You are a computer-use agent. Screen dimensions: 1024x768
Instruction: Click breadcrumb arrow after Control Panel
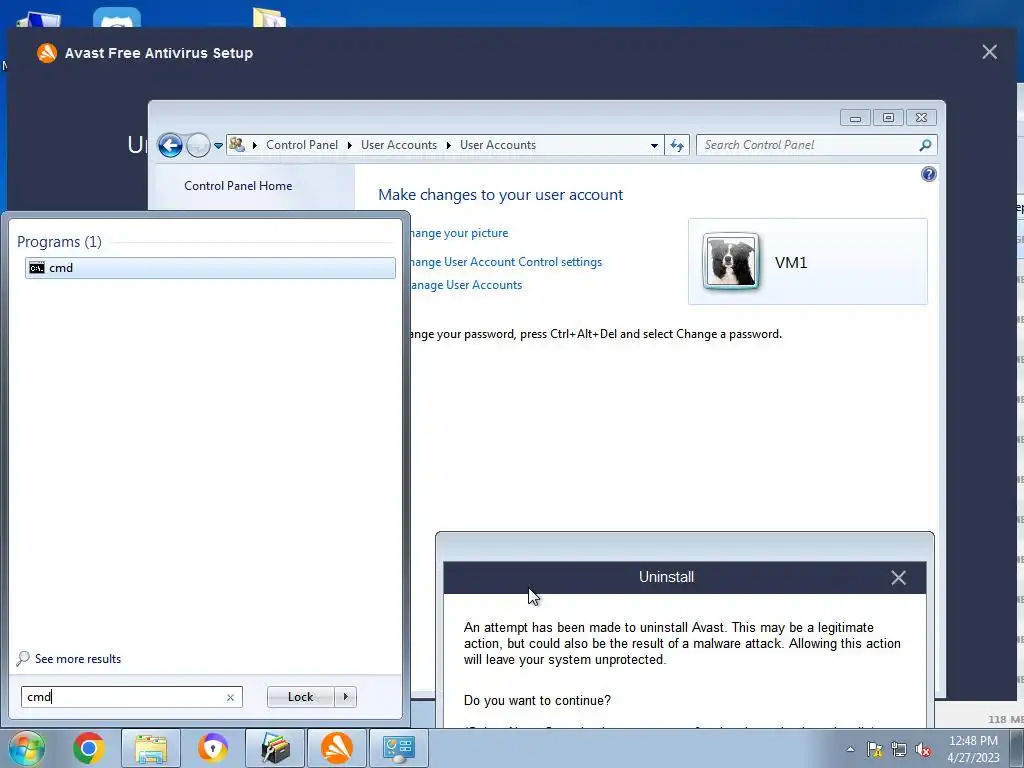[x=349, y=146]
